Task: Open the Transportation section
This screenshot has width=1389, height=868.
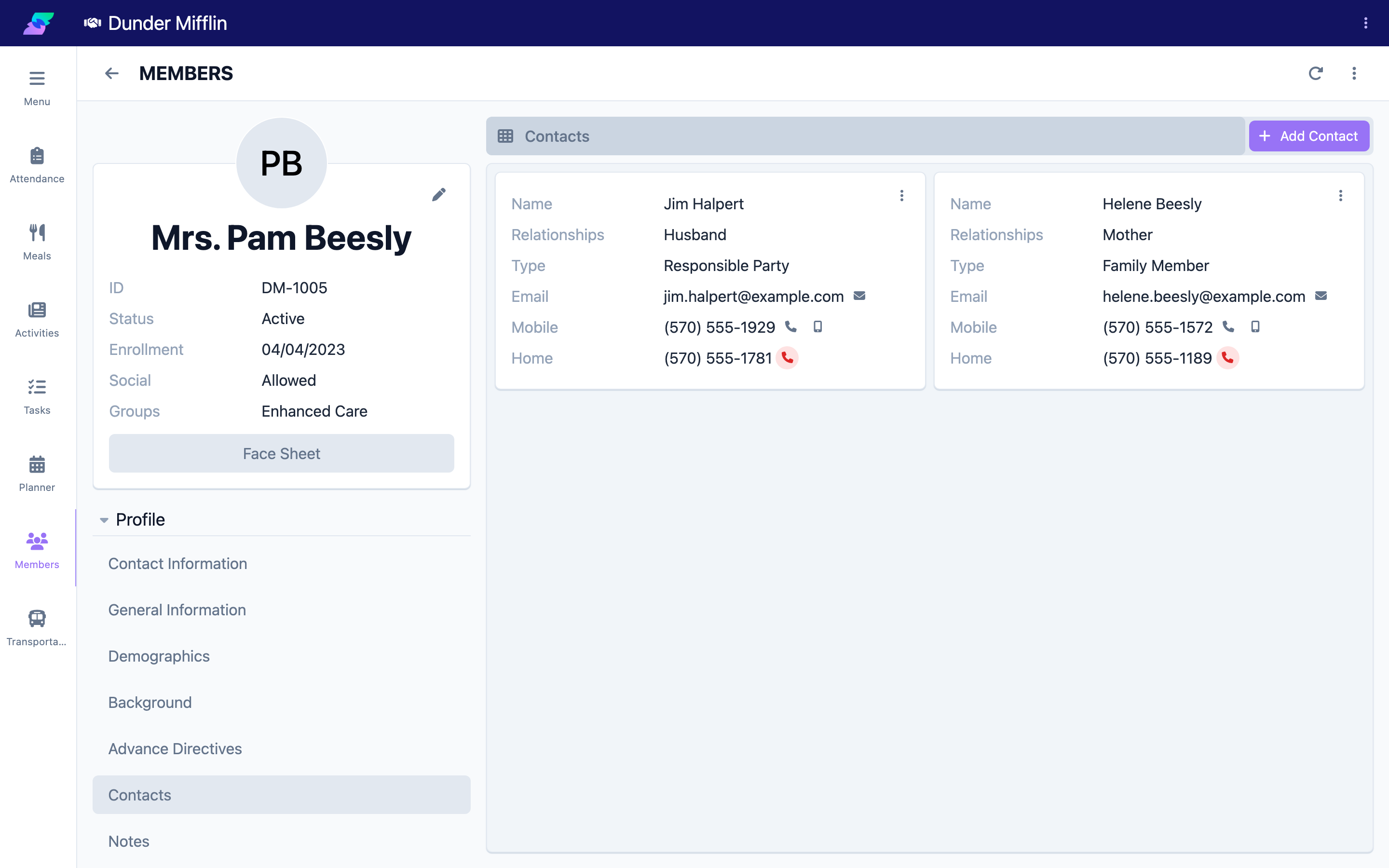Action: (37, 629)
